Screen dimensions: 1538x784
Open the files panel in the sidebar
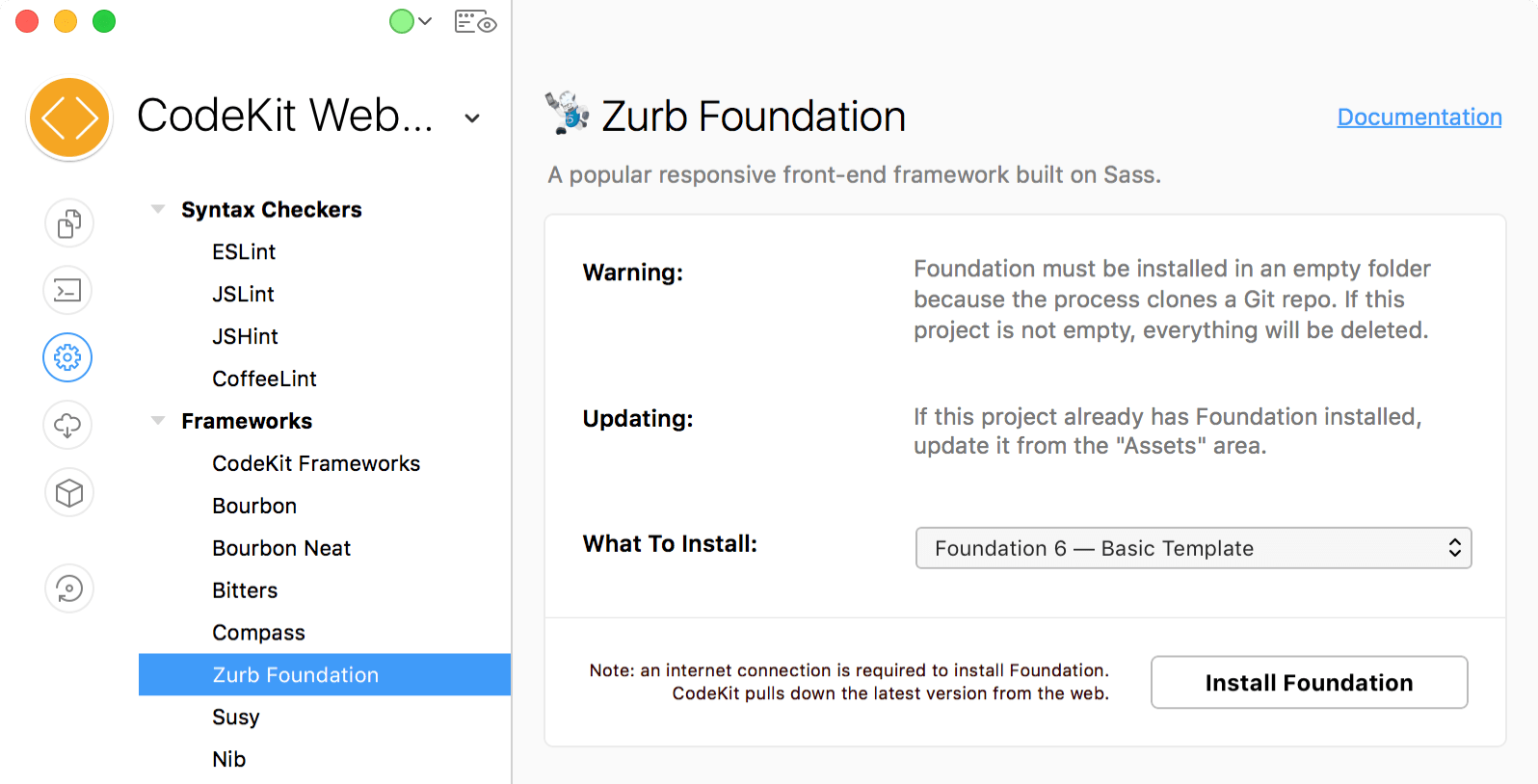67,222
